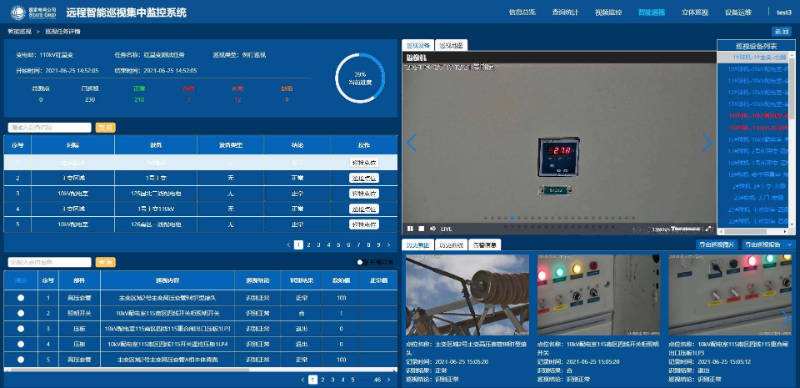Toggle the radio option above lower table

tap(360, 262)
